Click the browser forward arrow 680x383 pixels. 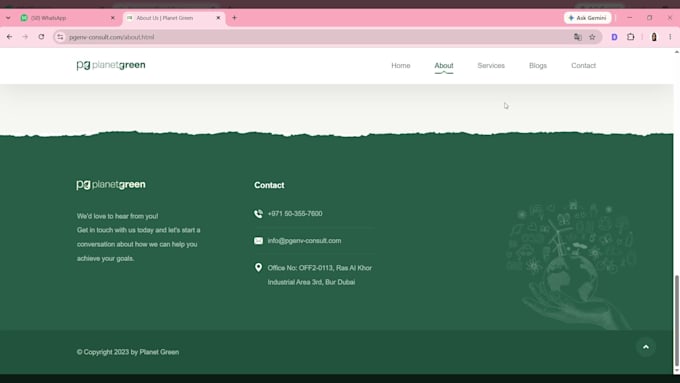[x=25, y=37]
